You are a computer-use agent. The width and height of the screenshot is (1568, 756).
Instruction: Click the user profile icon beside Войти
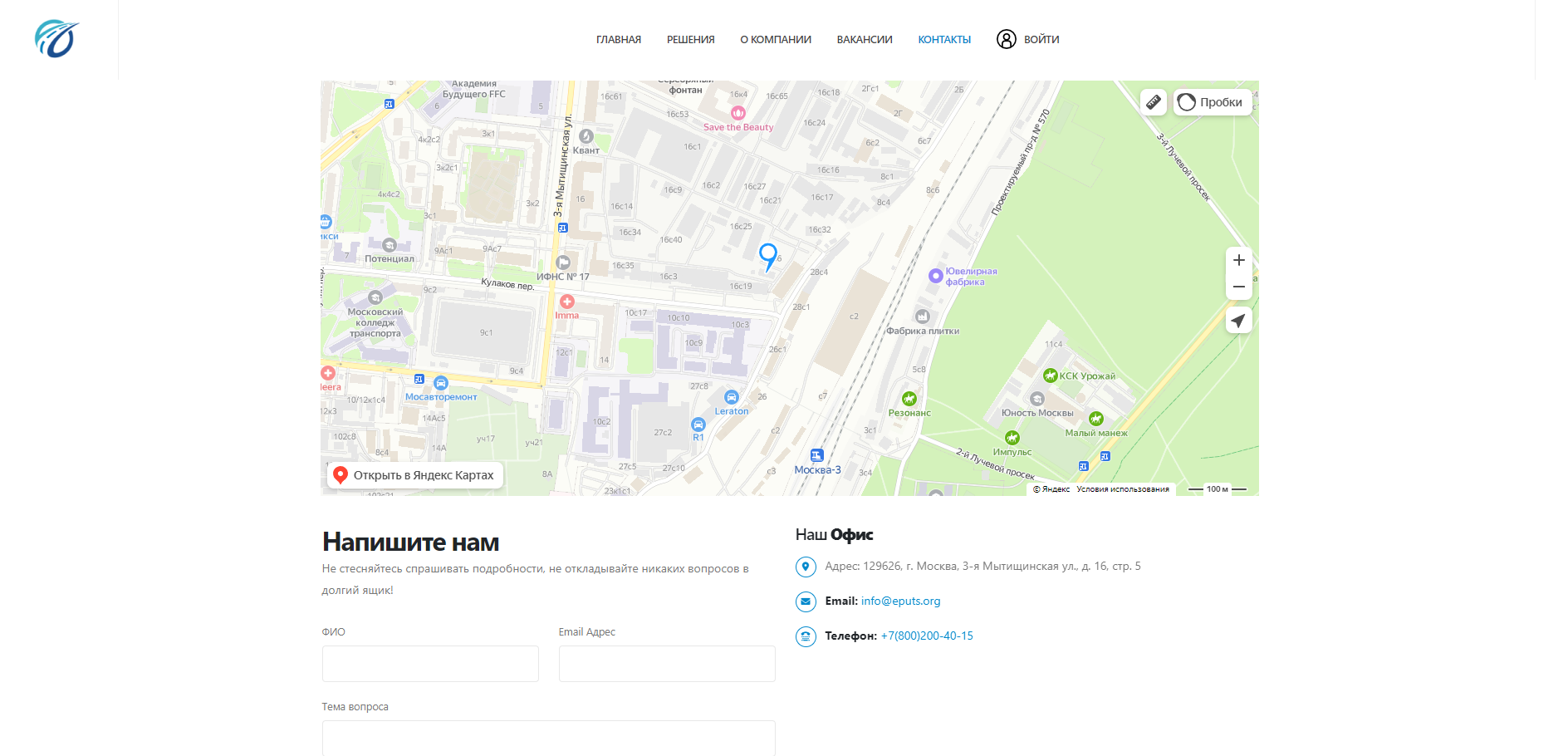click(1006, 39)
